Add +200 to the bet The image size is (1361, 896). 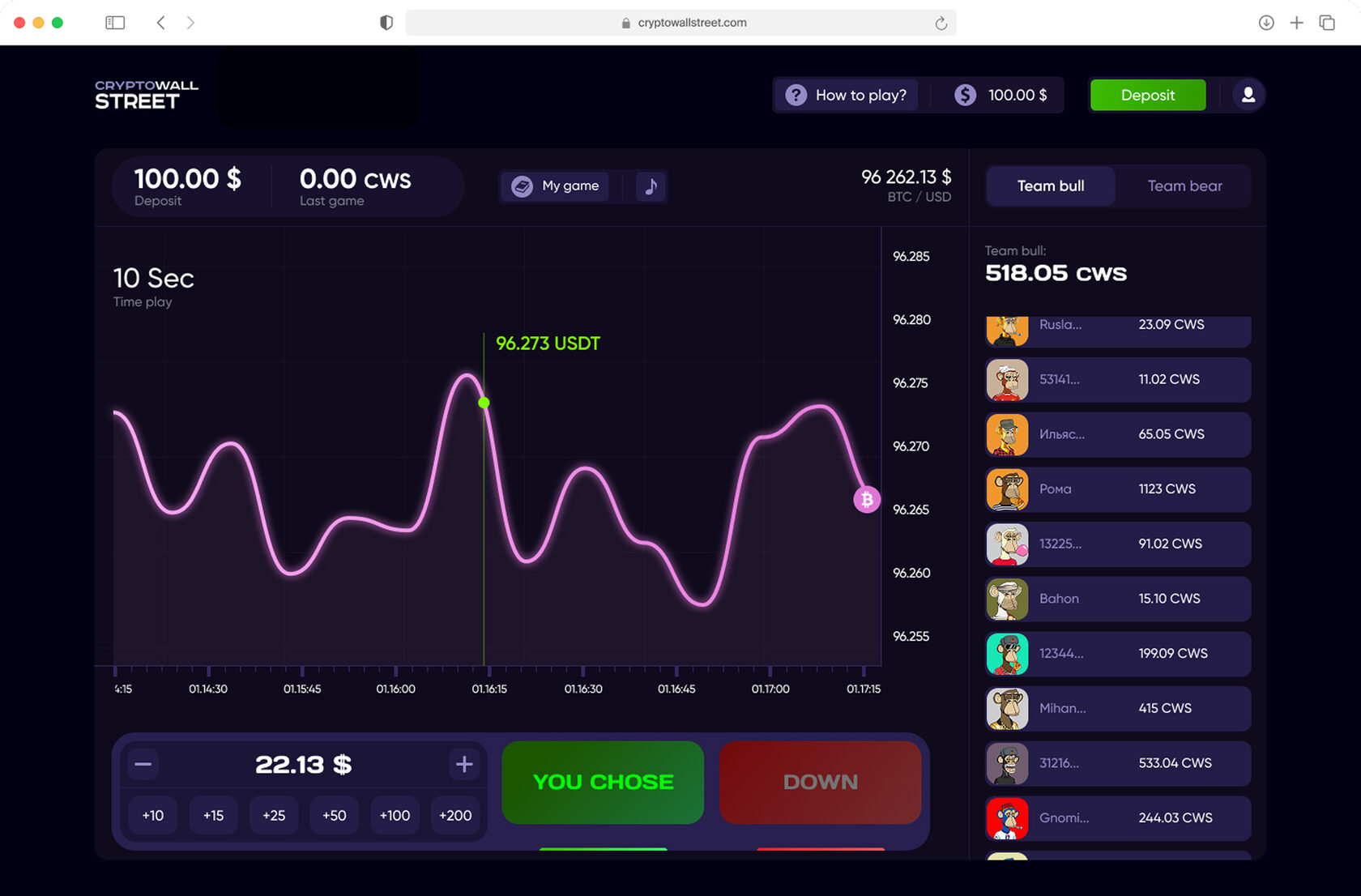(x=455, y=816)
